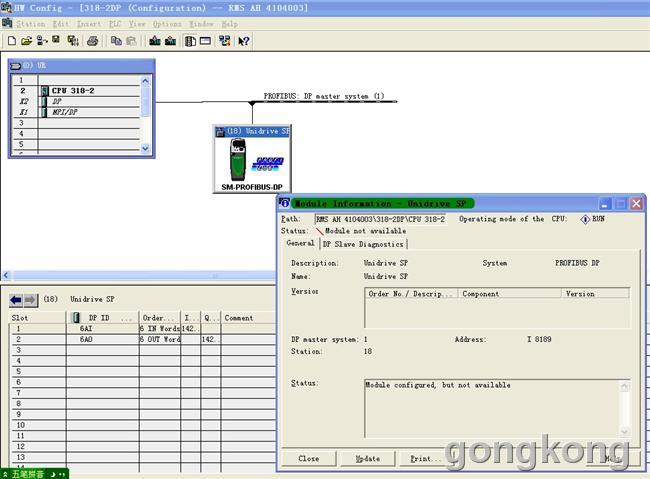Click the Slot column header
The width and height of the screenshot is (650, 479).
[x=37, y=318]
